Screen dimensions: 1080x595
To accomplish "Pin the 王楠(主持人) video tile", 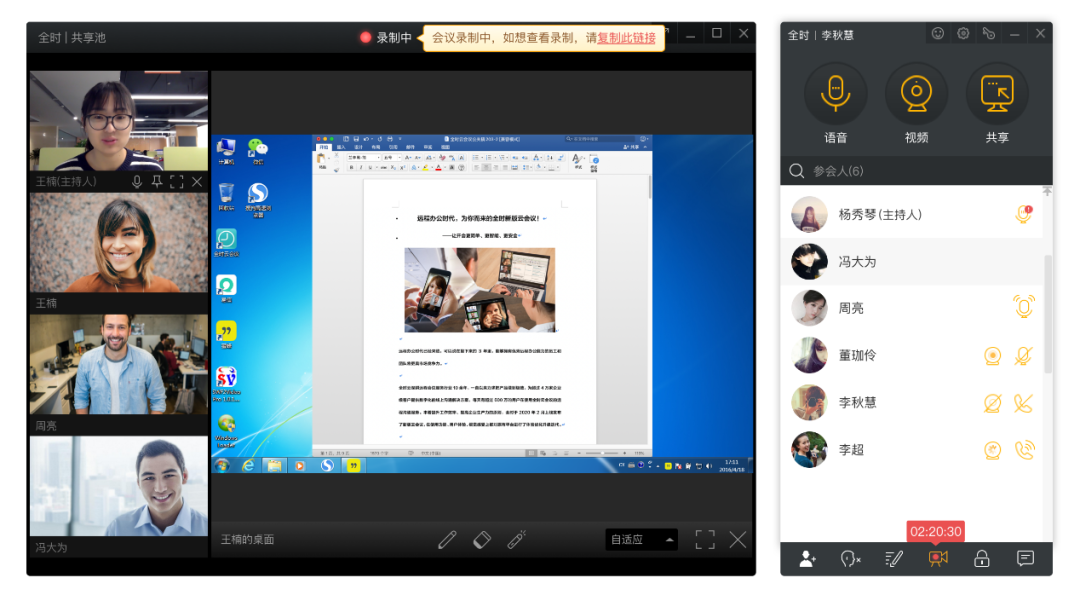I will point(157,182).
